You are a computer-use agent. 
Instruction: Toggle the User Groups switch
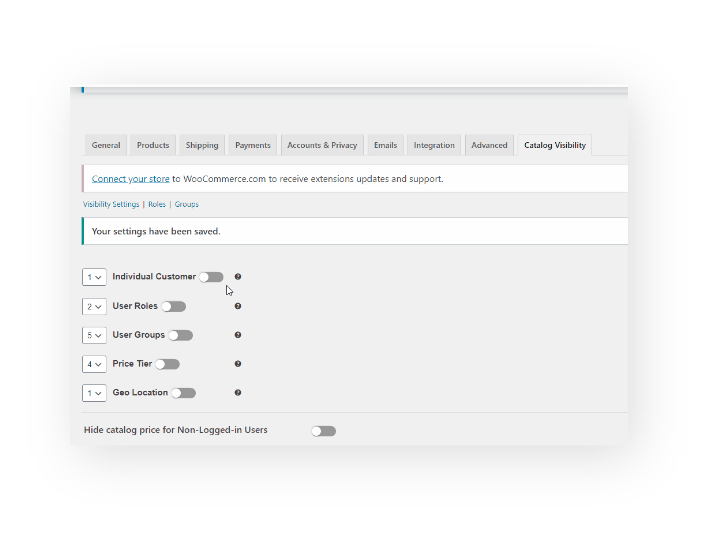click(180, 336)
